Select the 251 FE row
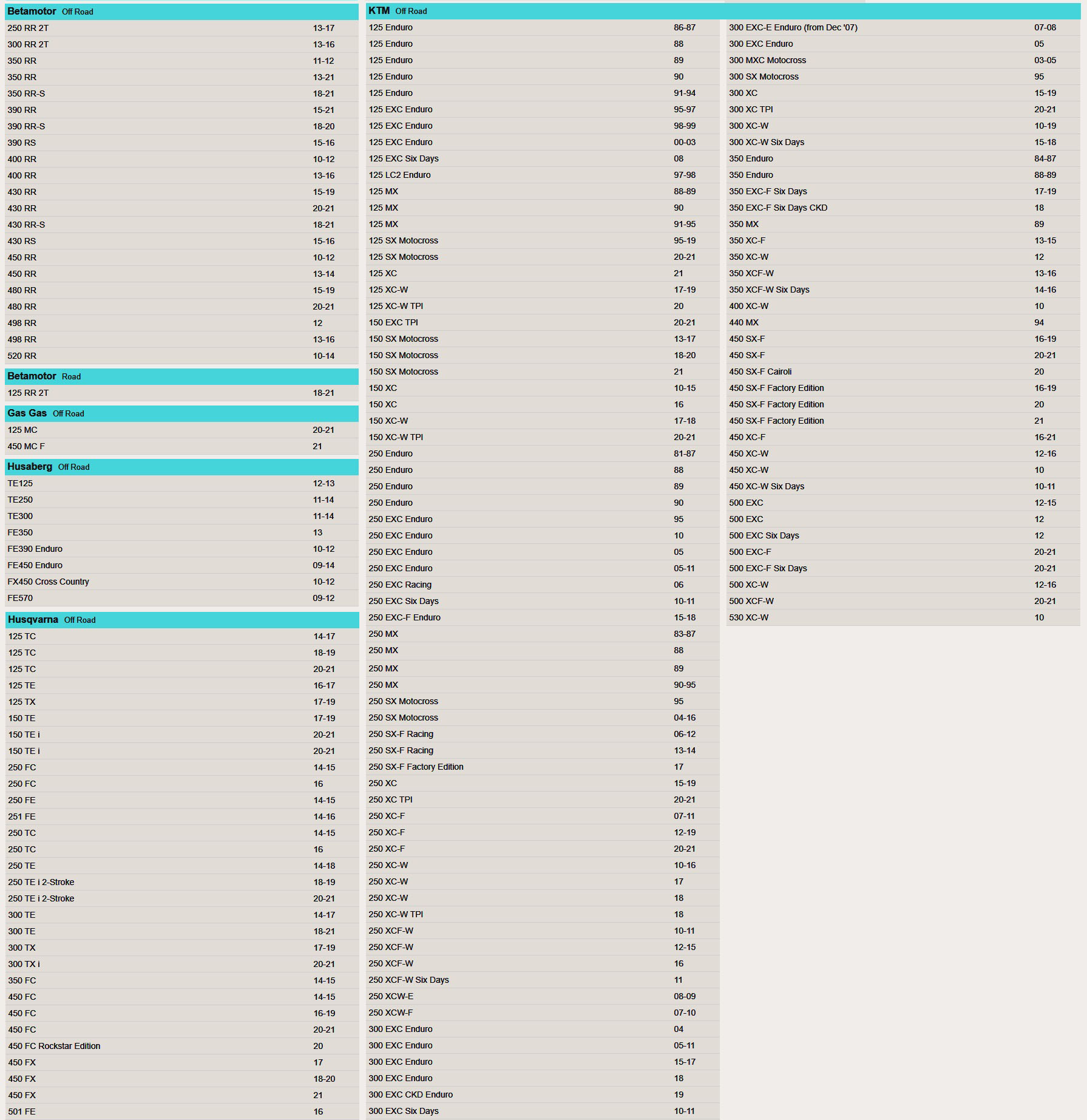The height and width of the screenshot is (1120, 1087). pyautogui.click(x=181, y=816)
